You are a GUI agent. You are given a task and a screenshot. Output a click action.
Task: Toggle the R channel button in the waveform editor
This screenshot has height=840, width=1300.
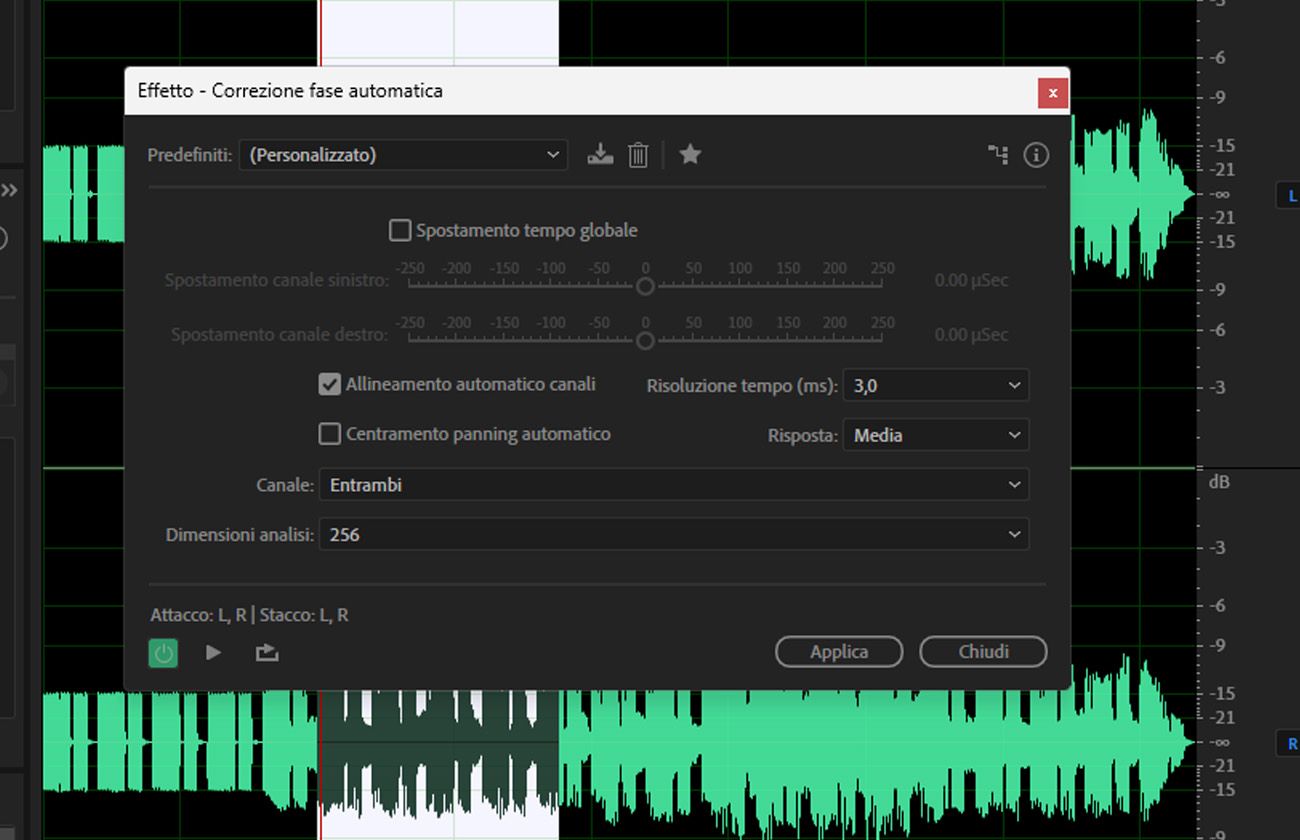tap(1289, 743)
